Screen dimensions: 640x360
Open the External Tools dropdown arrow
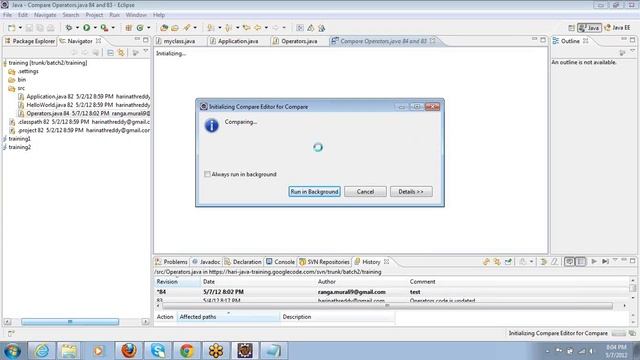(113, 28)
